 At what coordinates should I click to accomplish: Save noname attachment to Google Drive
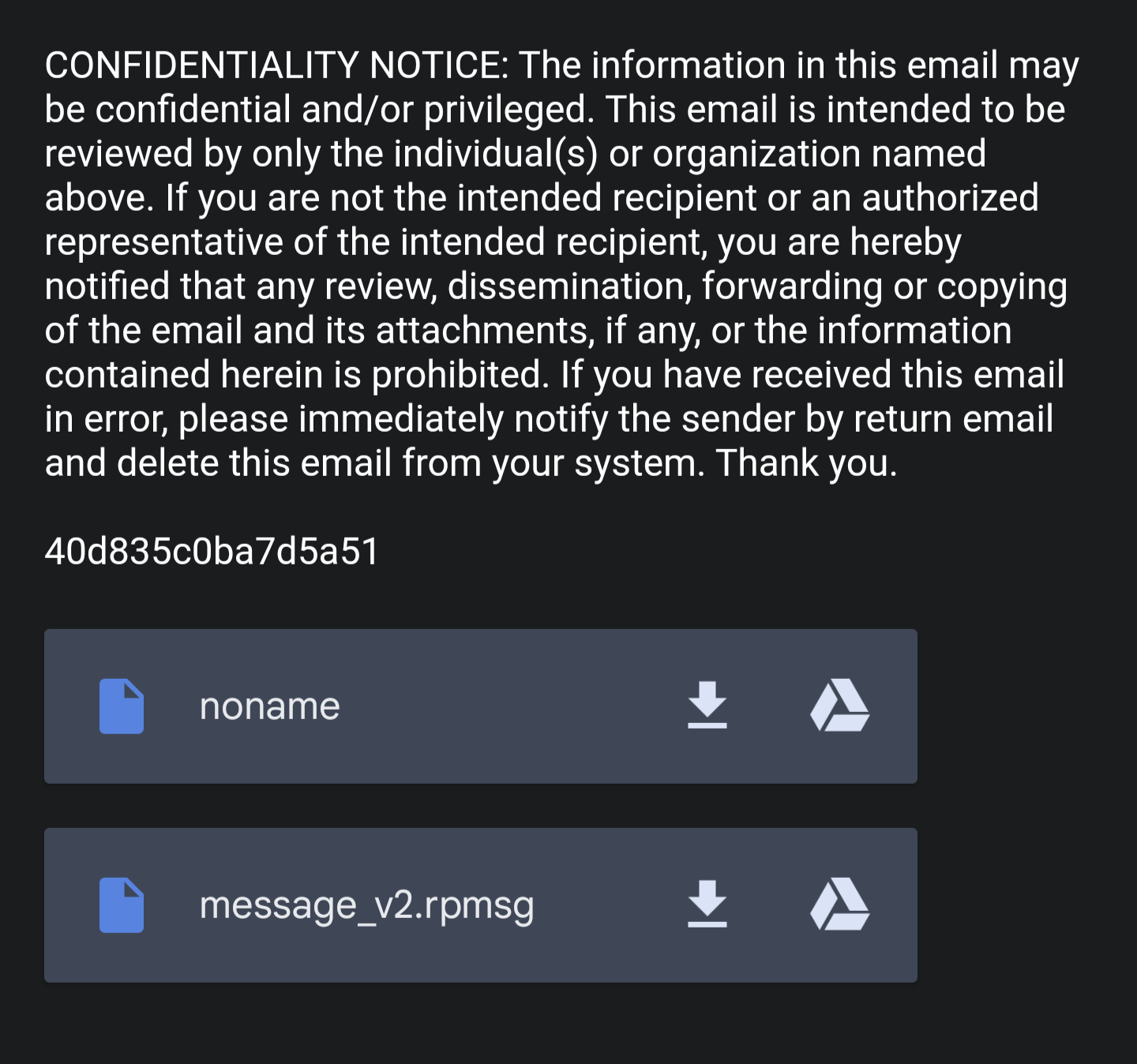coord(839,706)
